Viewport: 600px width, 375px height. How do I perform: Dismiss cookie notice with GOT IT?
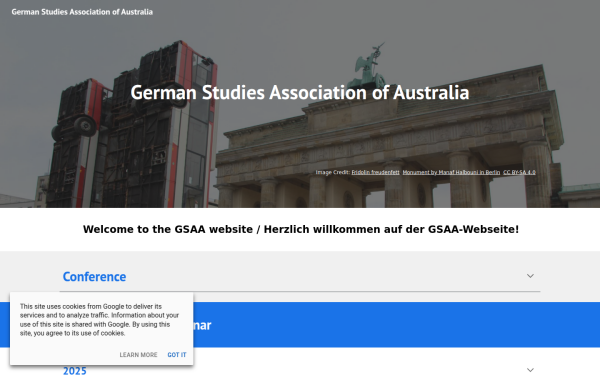(x=177, y=355)
